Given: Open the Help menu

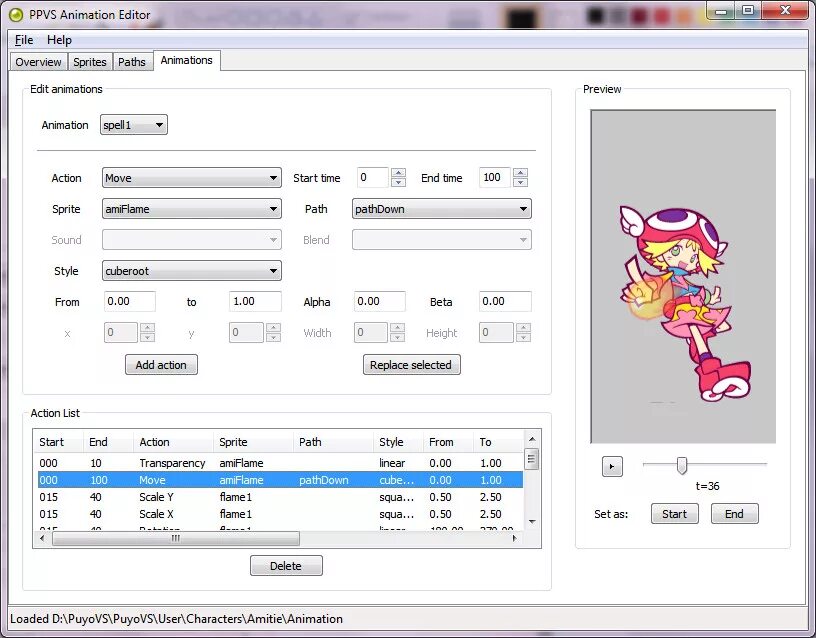Looking at the screenshot, I should tap(59, 40).
